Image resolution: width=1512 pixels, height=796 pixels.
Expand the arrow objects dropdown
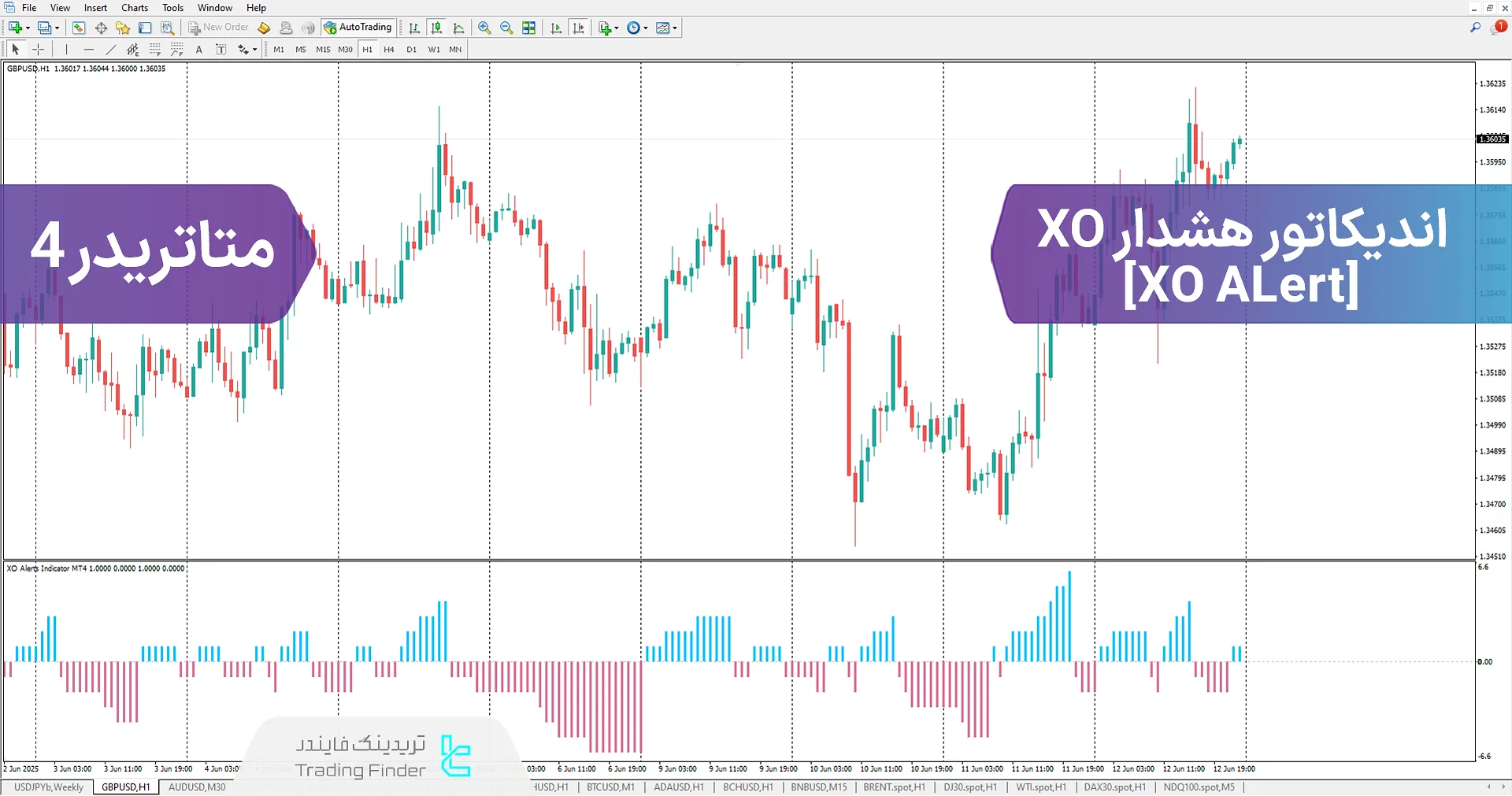coord(254,49)
